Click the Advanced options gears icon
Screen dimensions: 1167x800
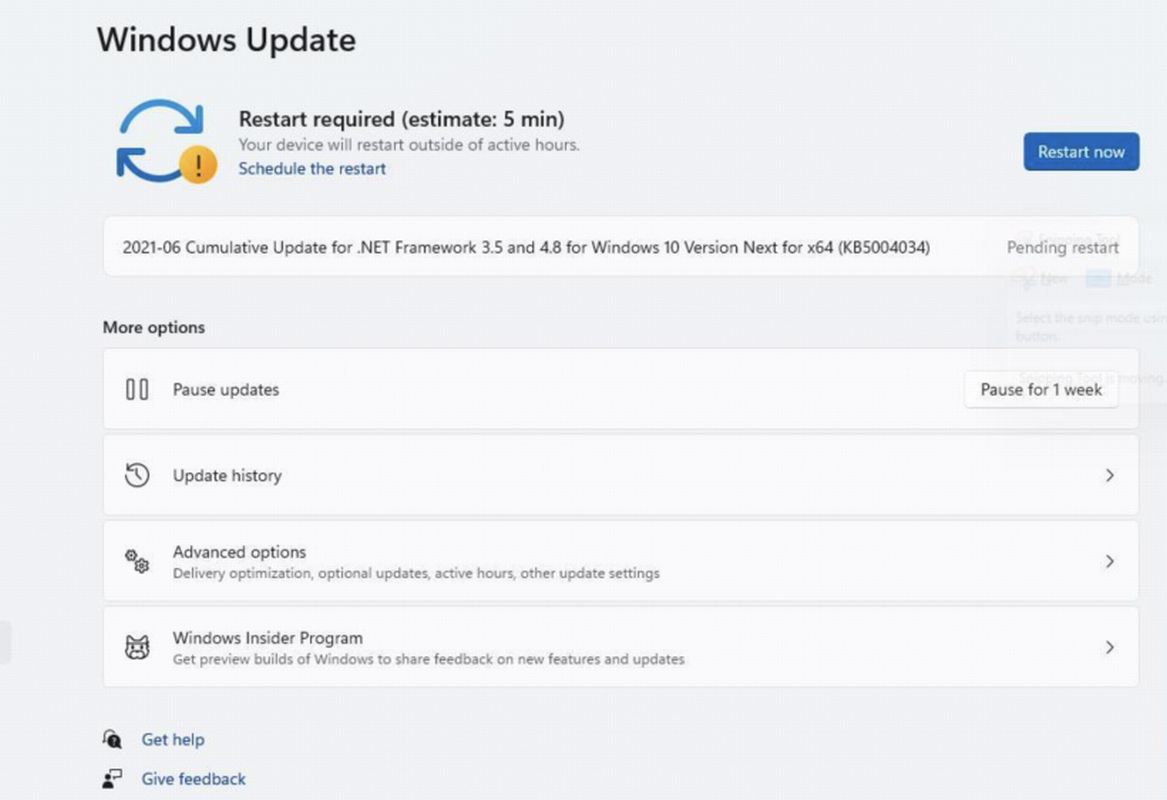click(x=137, y=561)
